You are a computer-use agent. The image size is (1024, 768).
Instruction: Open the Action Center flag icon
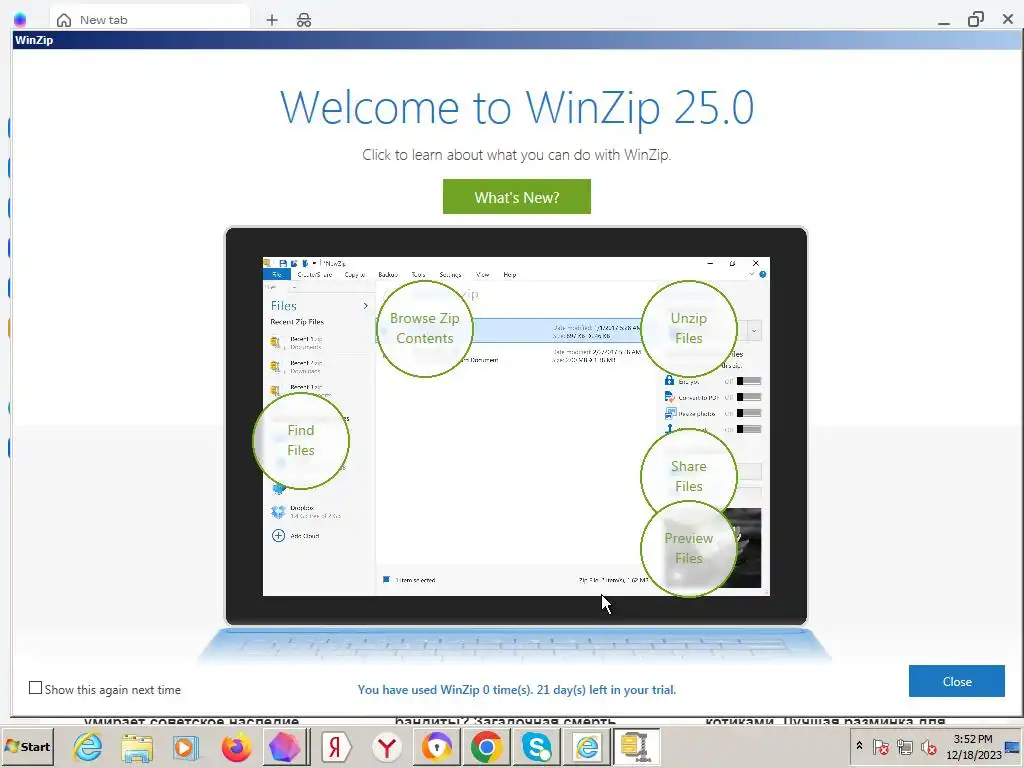click(x=880, y=746)
